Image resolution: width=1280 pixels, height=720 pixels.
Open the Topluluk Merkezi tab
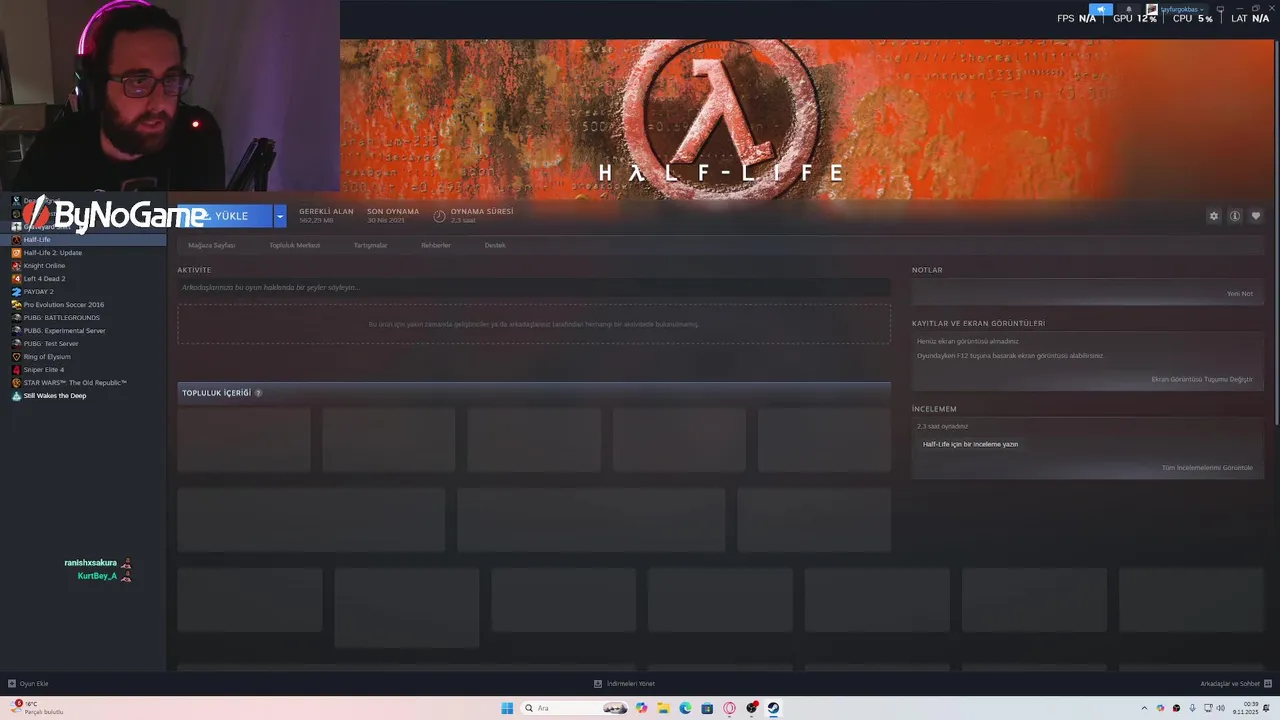[294, 245]
